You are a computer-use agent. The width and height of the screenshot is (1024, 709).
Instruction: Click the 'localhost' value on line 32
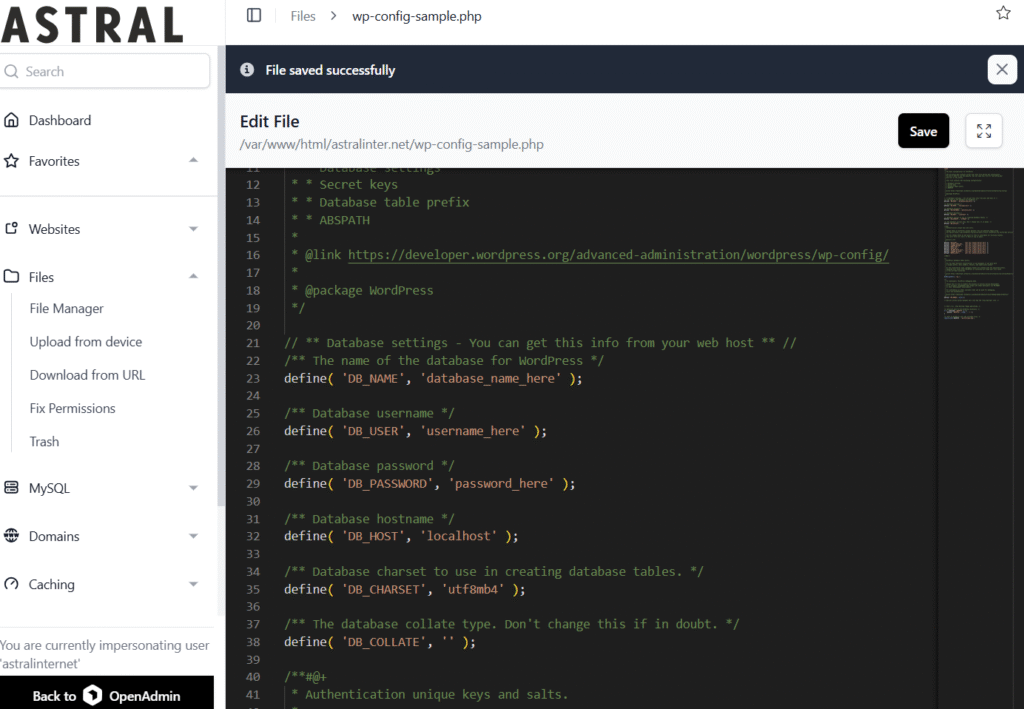(x=458, y=536)
